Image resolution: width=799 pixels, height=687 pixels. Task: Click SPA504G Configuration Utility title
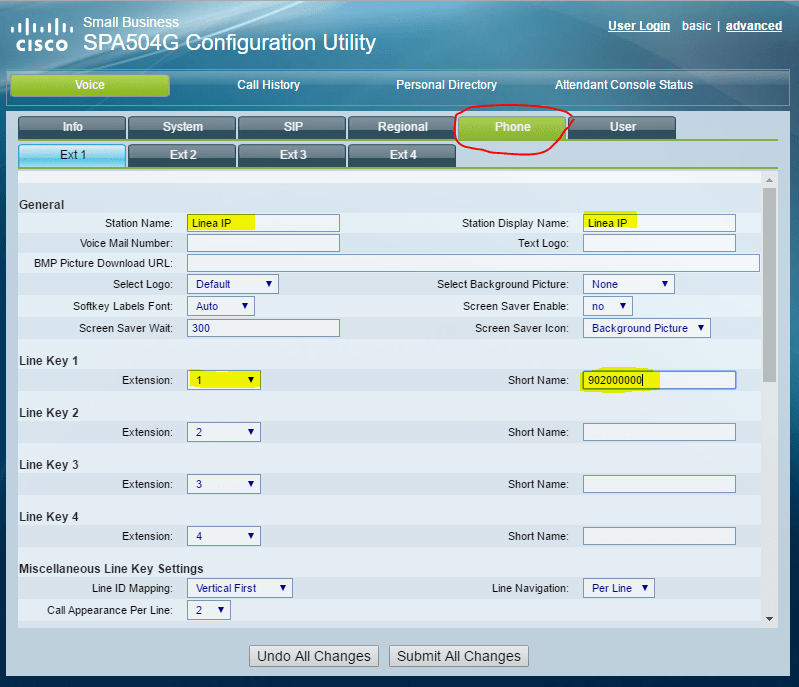coord(229,43)
